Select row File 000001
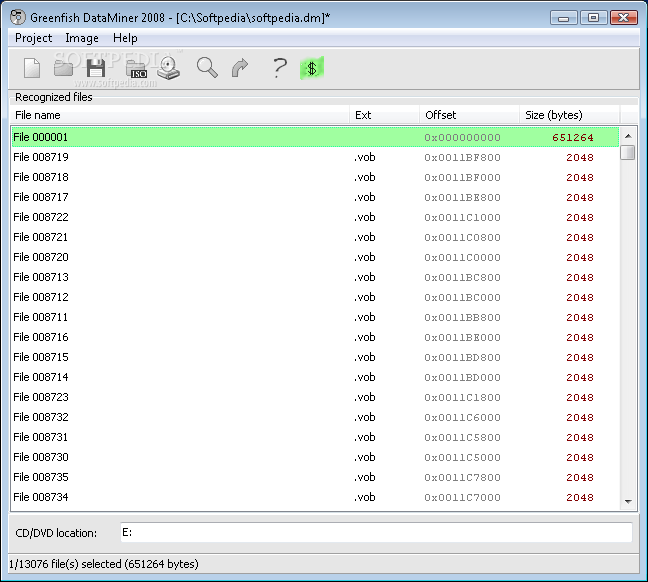The image size is (648, 582). [x=316, y=137]
